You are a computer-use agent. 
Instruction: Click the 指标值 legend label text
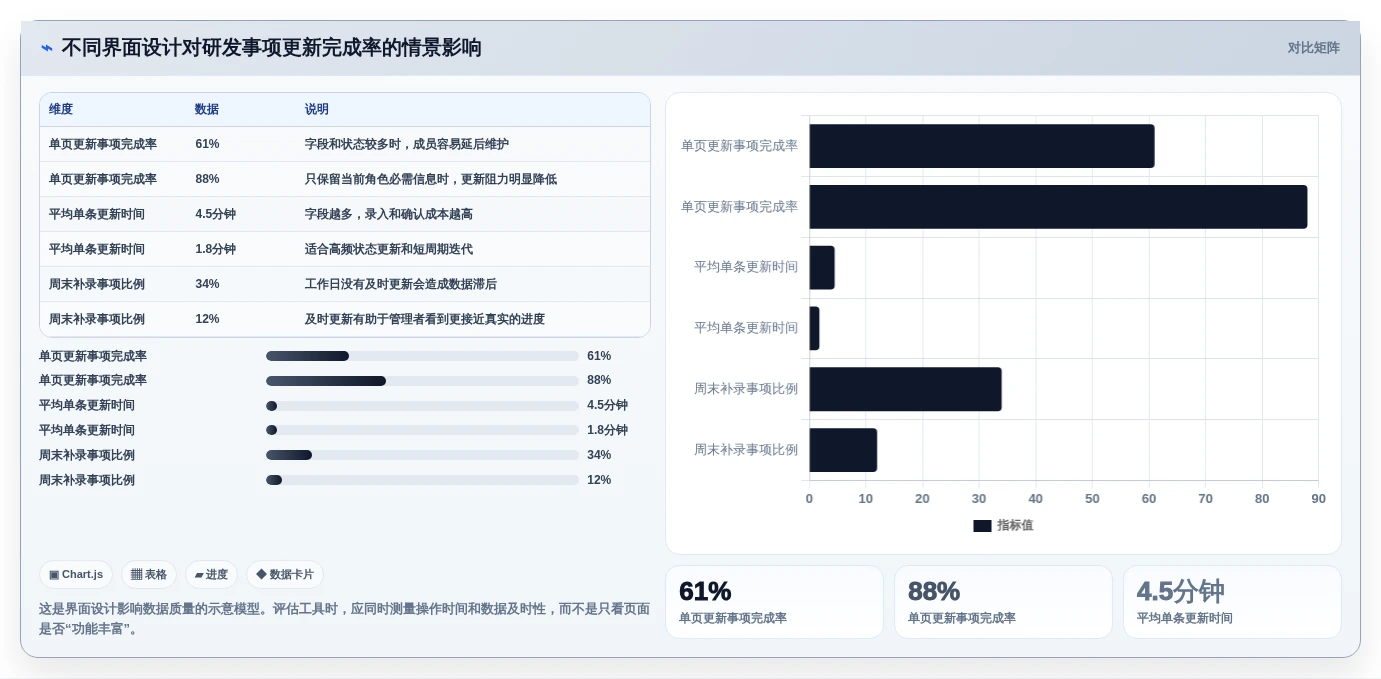1015,526
